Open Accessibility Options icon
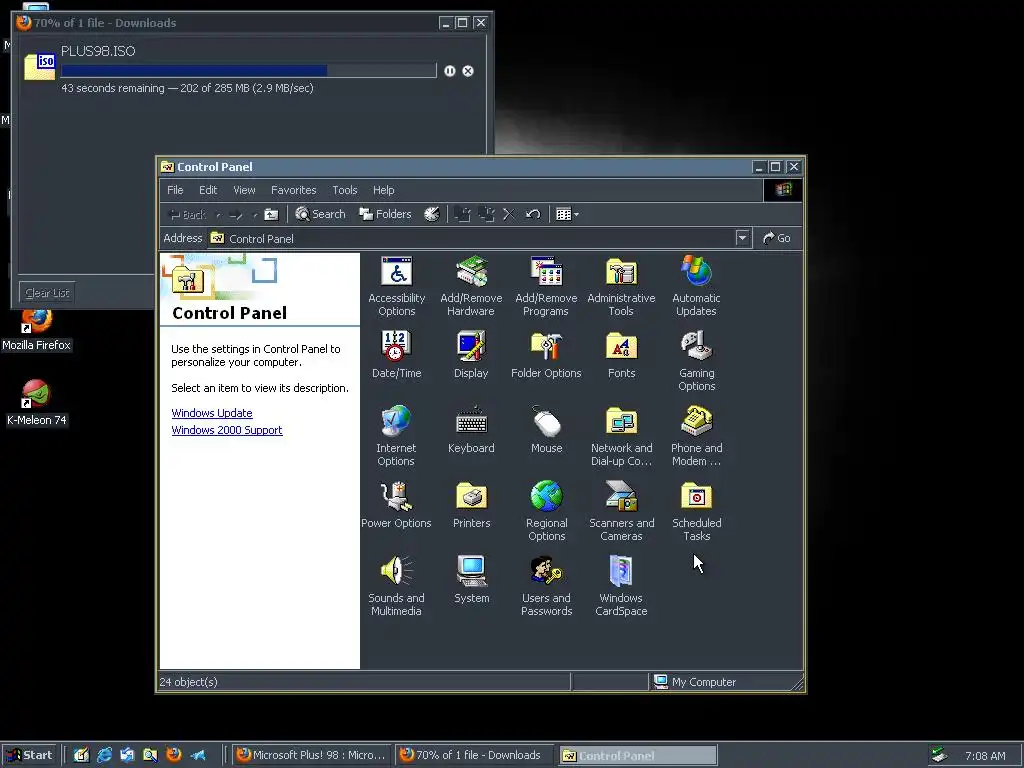Image resolution: width=1024 pixels, height=768 pixels. pos(396,286)
